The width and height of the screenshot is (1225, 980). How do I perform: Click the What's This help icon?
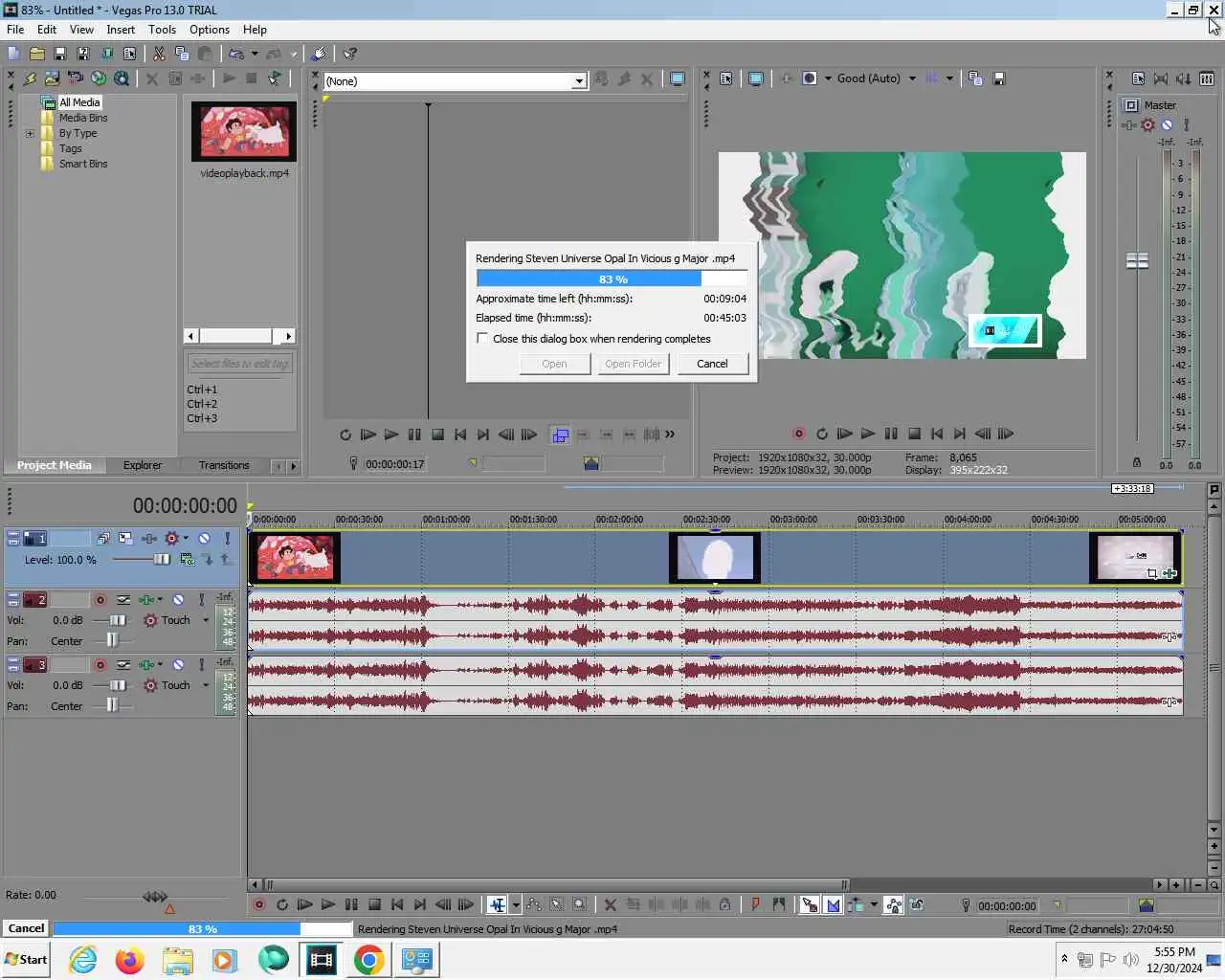(350, 54)
